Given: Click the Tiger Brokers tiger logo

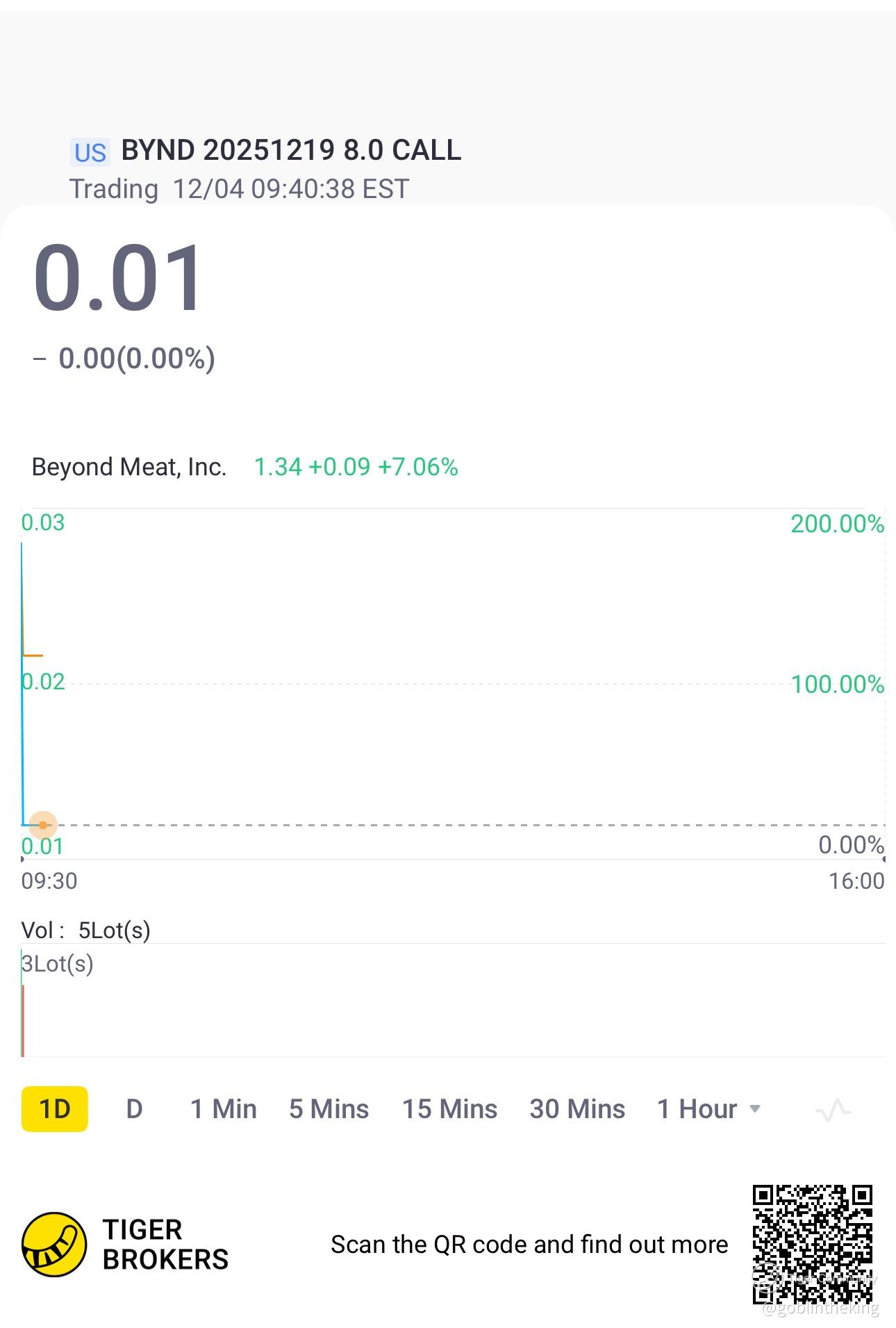Looking at the screenshot, I should tap(54, 1244).
